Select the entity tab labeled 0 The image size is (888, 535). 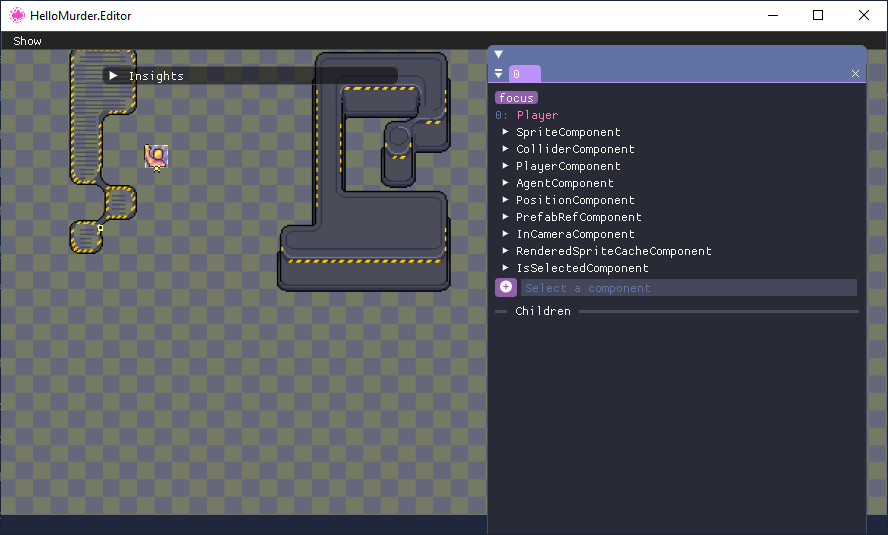(x=525, y=74)
